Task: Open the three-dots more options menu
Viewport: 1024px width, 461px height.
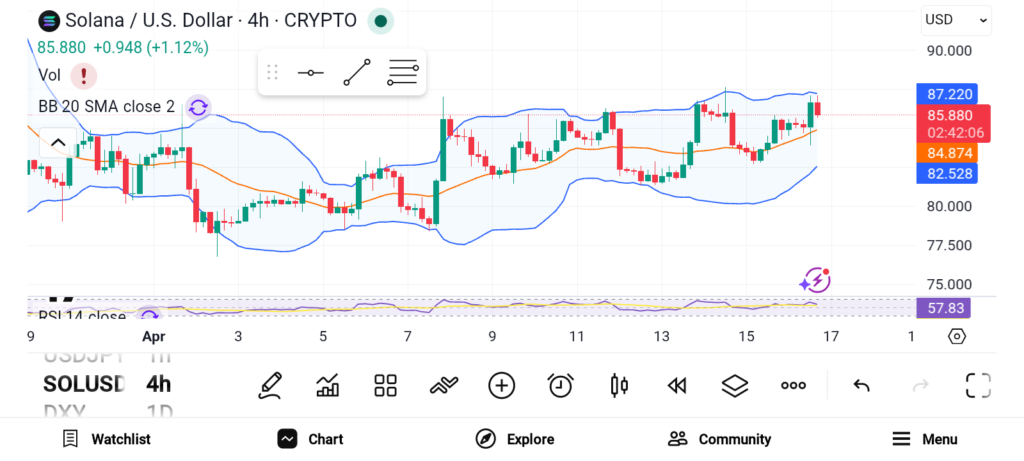Action: [793, 385]
